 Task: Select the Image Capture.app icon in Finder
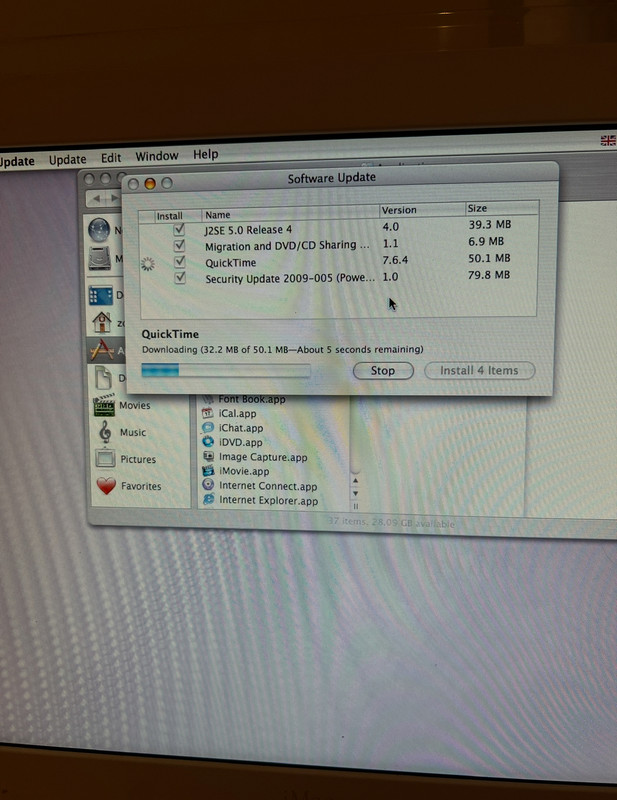208,457
